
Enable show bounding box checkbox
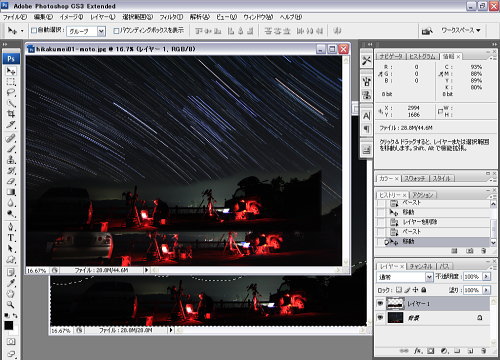tap(116, 31)
